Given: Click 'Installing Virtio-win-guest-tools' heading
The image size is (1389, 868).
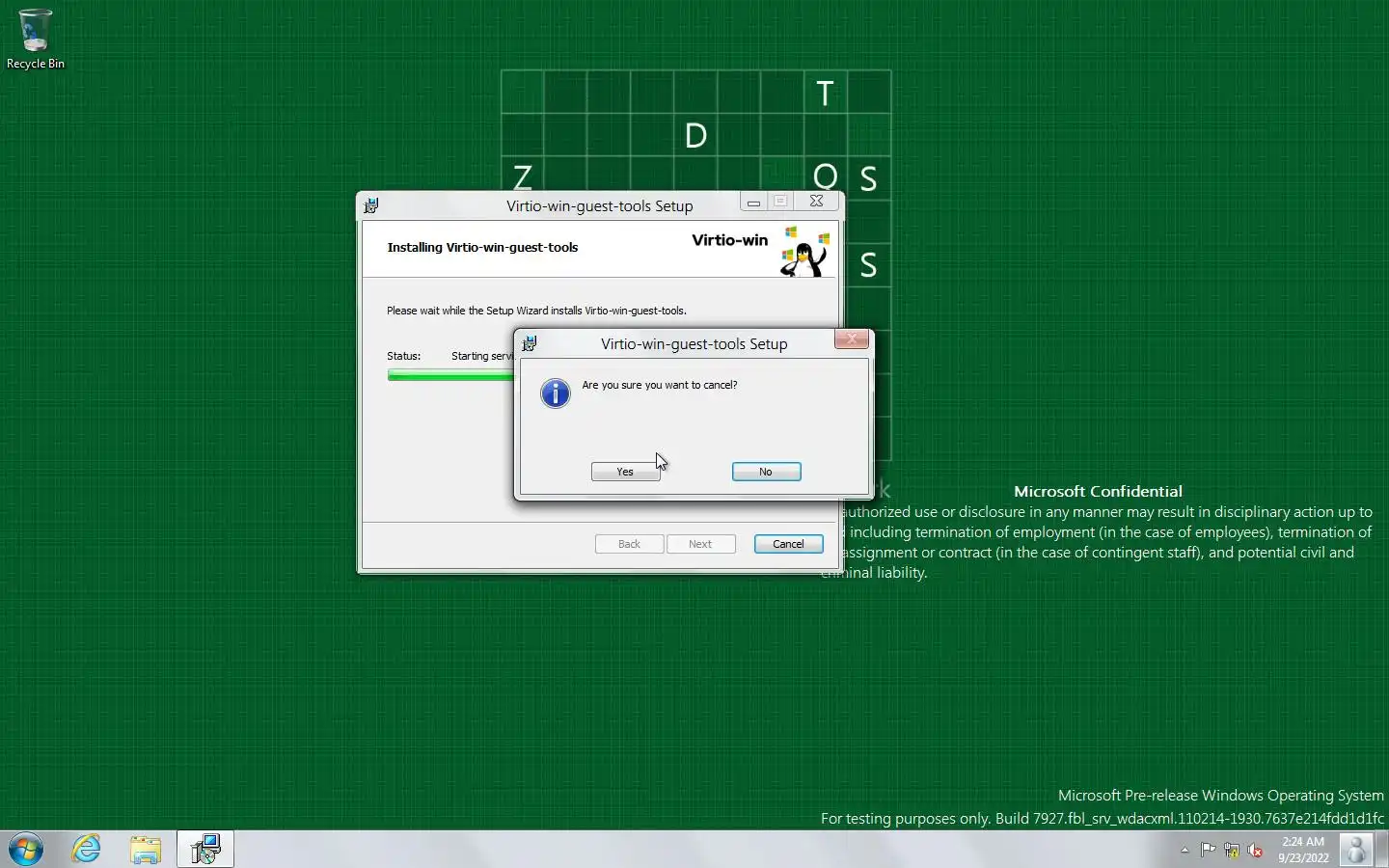Looking at the screenshot, I should (x=482, y=247).
